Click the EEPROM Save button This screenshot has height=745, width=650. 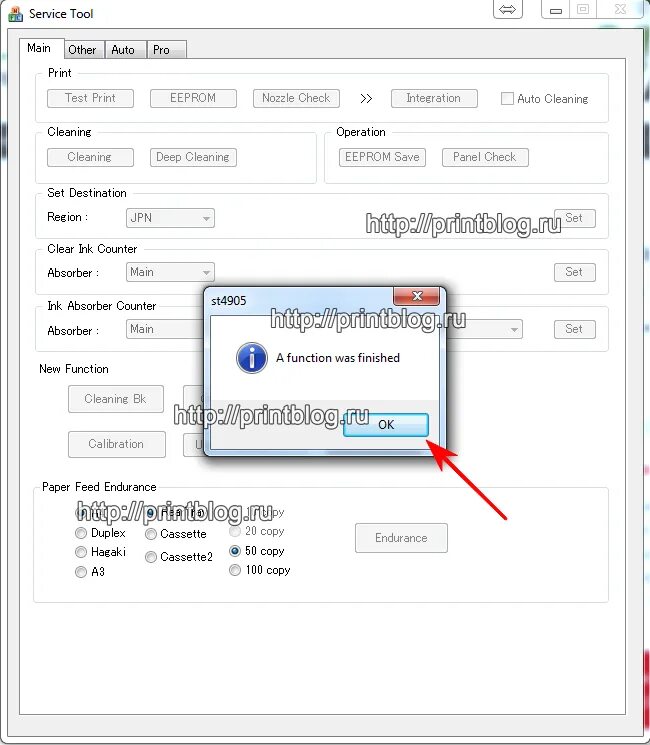[x=382, y=157]
